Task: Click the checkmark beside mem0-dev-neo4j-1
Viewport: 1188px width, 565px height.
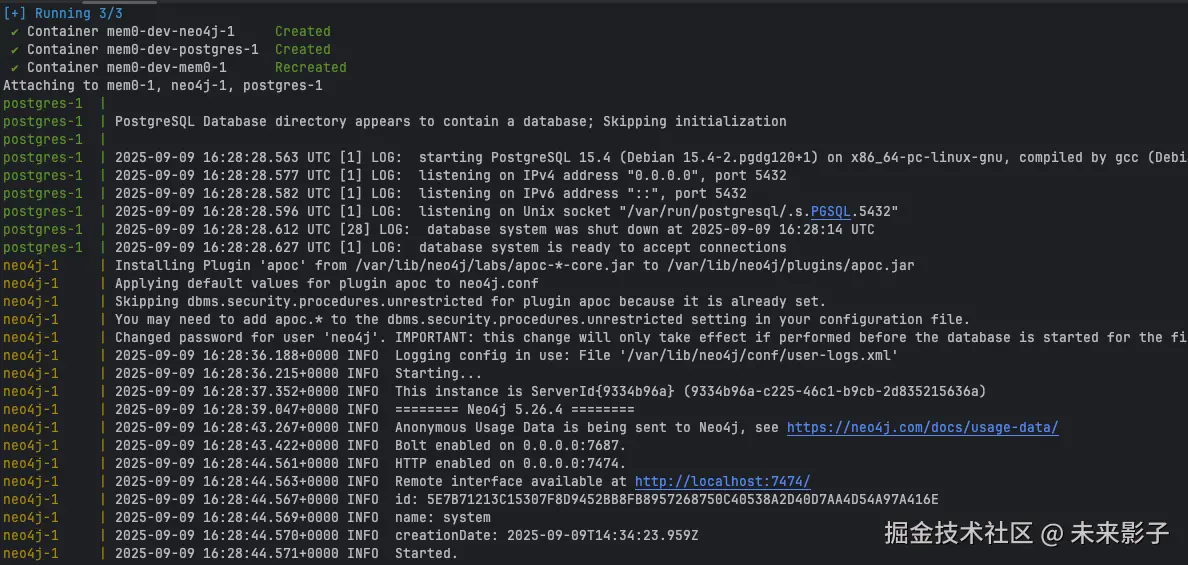Action: 15,32
